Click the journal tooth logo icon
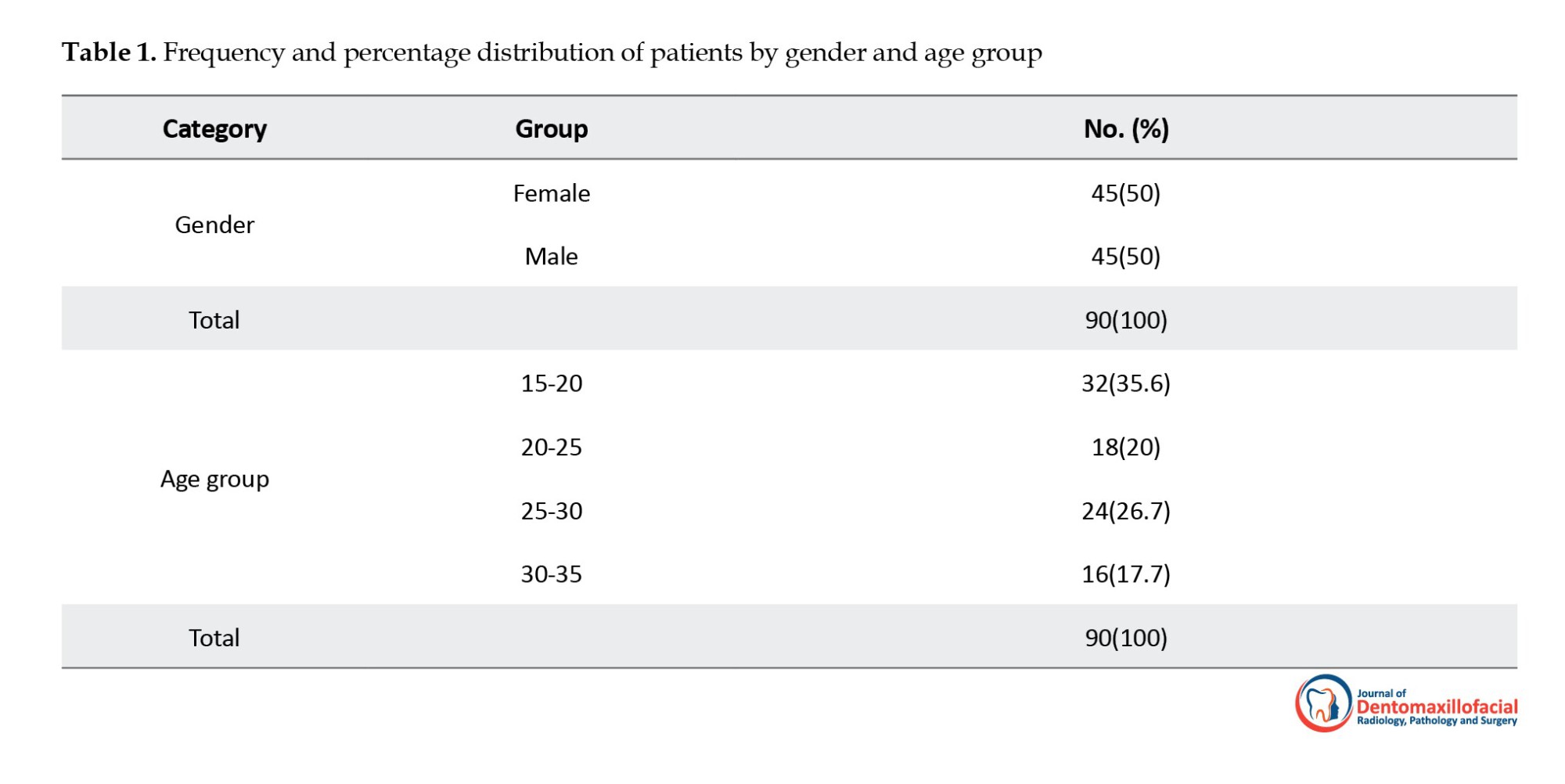This screenshot has height=784, width=1565. point(1323,703)
